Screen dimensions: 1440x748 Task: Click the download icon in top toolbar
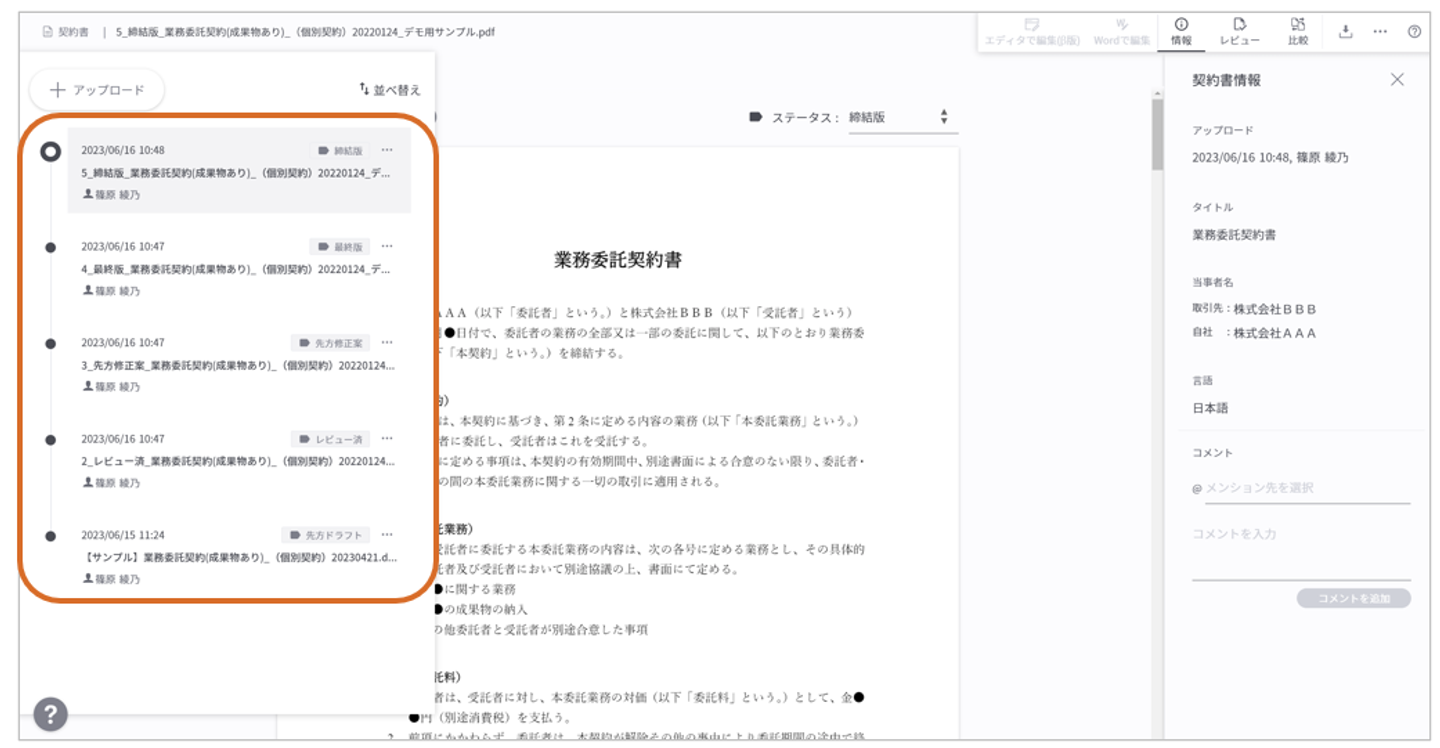coord(1345,31)
